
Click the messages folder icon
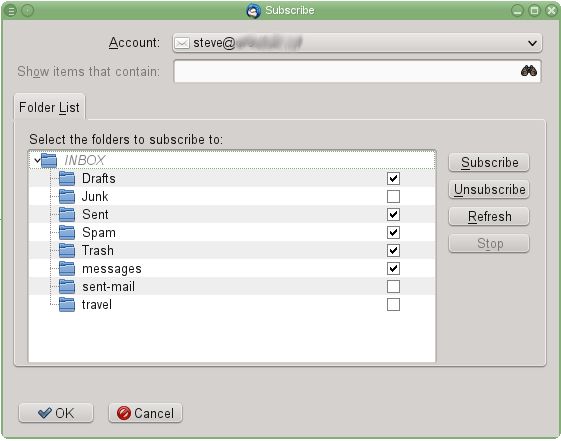pos(67,268)
